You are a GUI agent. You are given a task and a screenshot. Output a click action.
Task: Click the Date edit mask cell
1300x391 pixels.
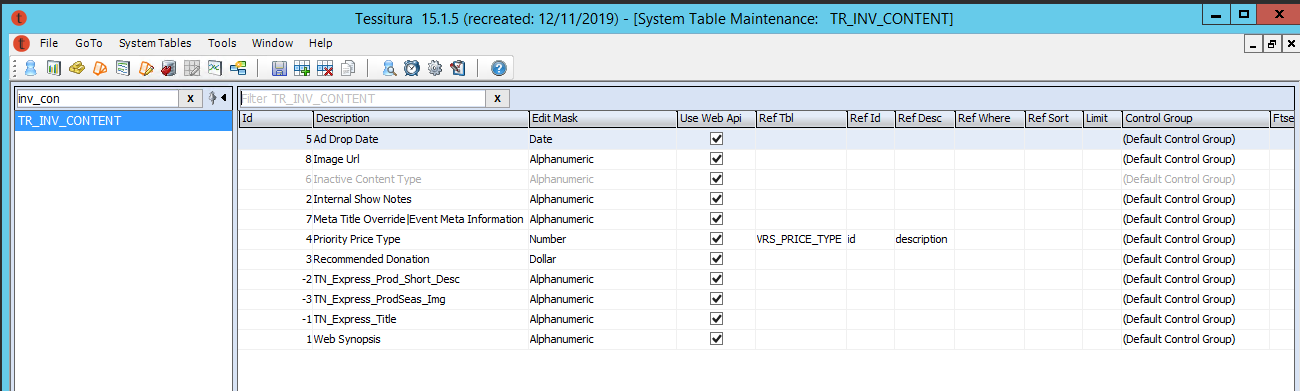coord(602,139)
